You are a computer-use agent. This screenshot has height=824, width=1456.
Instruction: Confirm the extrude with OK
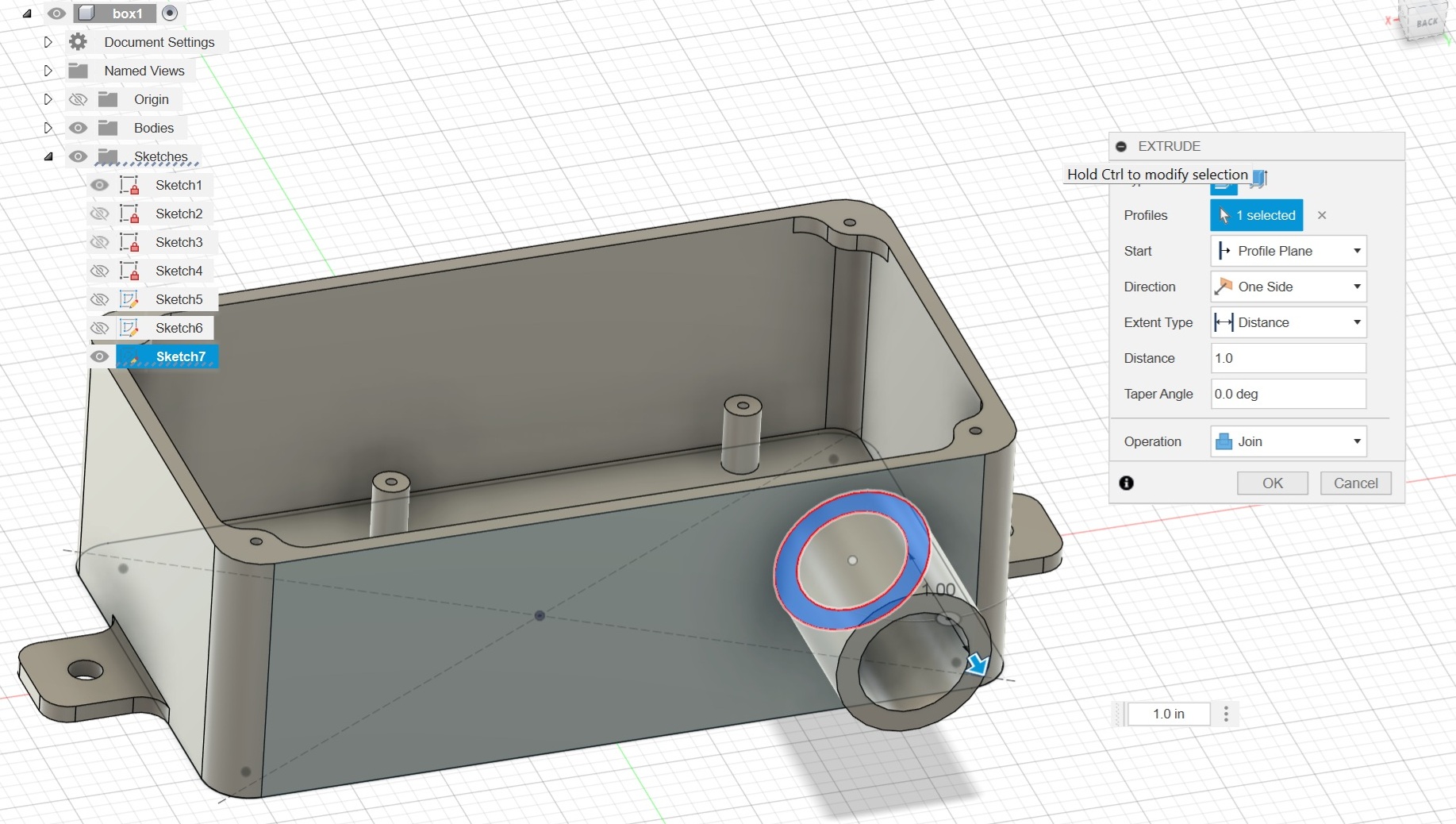click(1272, 483)
